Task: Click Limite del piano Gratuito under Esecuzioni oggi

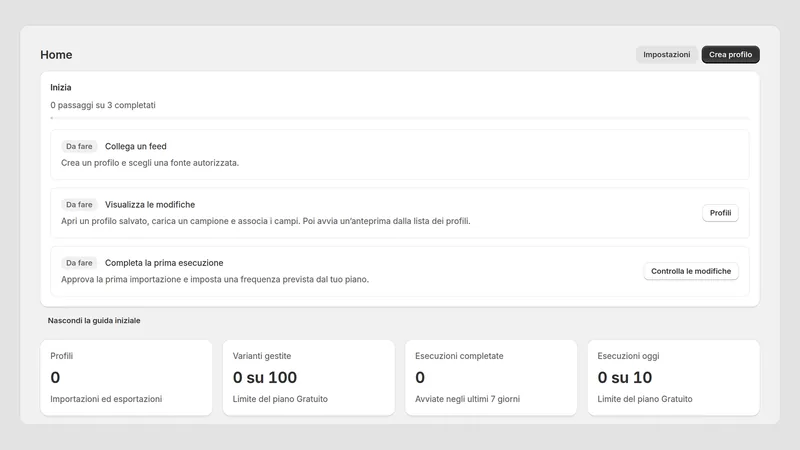Action: click(645, 399)
